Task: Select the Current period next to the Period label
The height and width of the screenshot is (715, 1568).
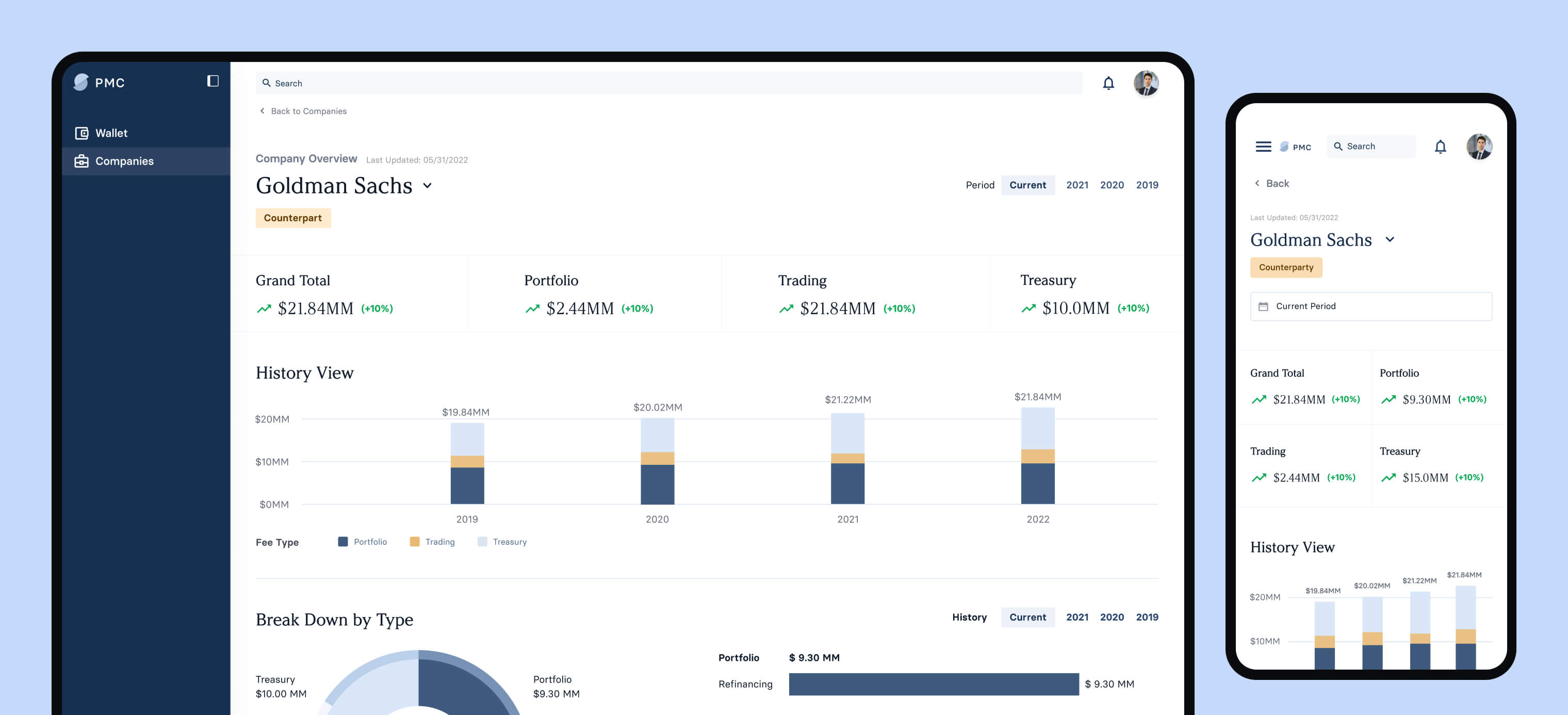Action: pyautogui.click(x=1027, y=185)
